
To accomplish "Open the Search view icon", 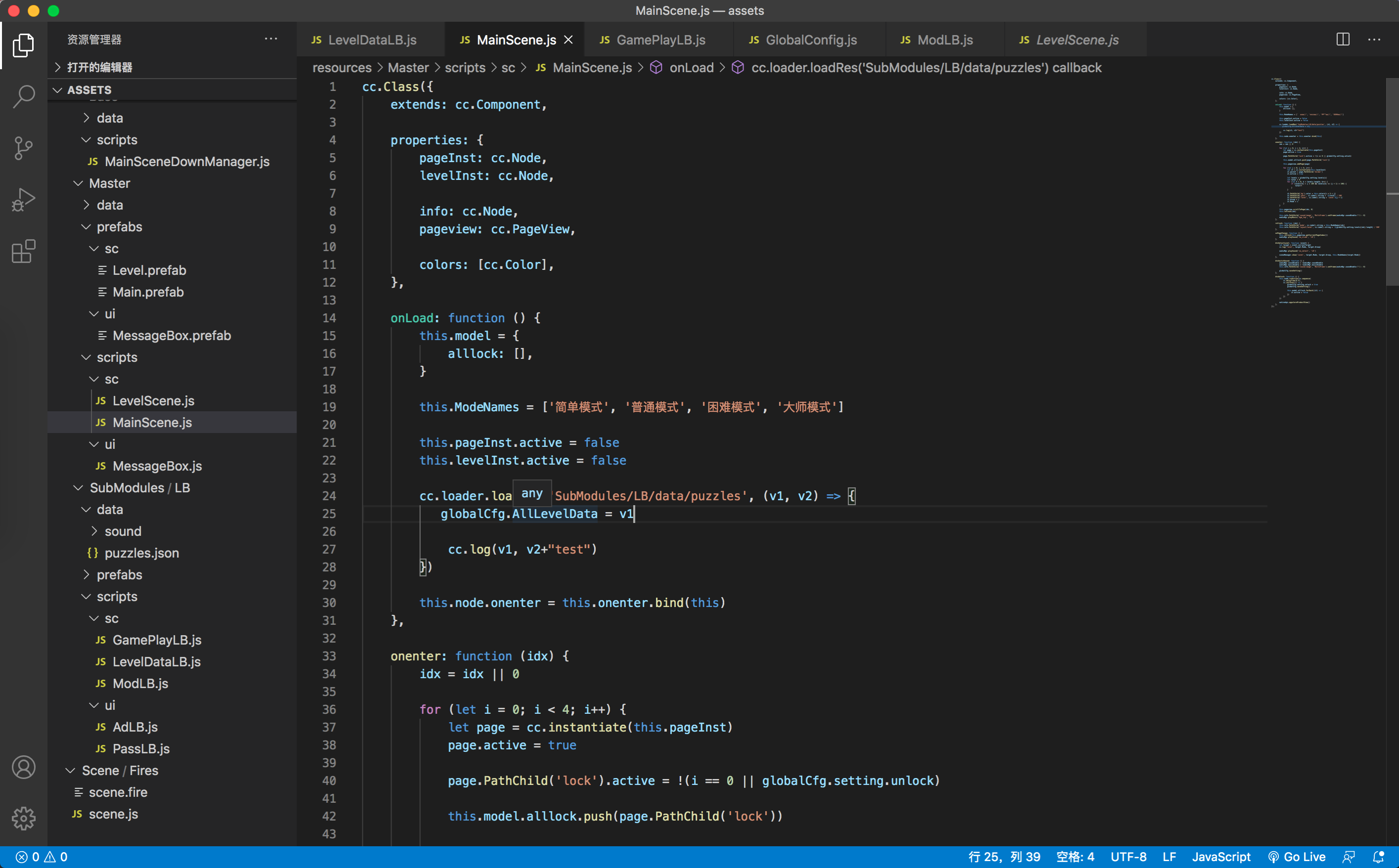I will click(x=23, y=96).
